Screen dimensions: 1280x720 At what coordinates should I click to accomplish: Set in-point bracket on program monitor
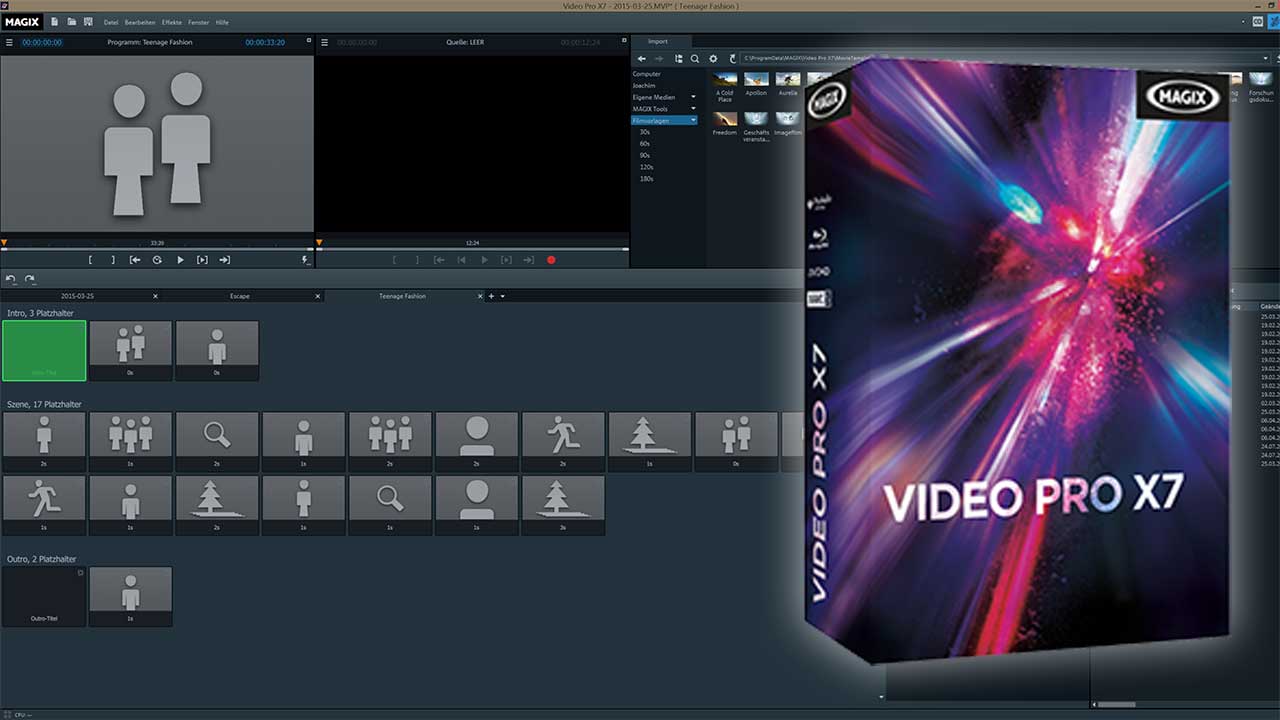point(90,260)
